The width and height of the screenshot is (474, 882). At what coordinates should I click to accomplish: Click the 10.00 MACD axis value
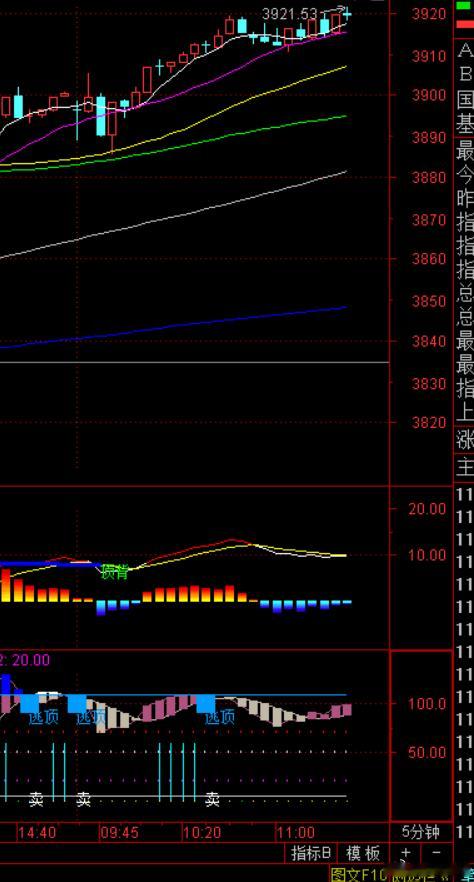coord(426,555)
